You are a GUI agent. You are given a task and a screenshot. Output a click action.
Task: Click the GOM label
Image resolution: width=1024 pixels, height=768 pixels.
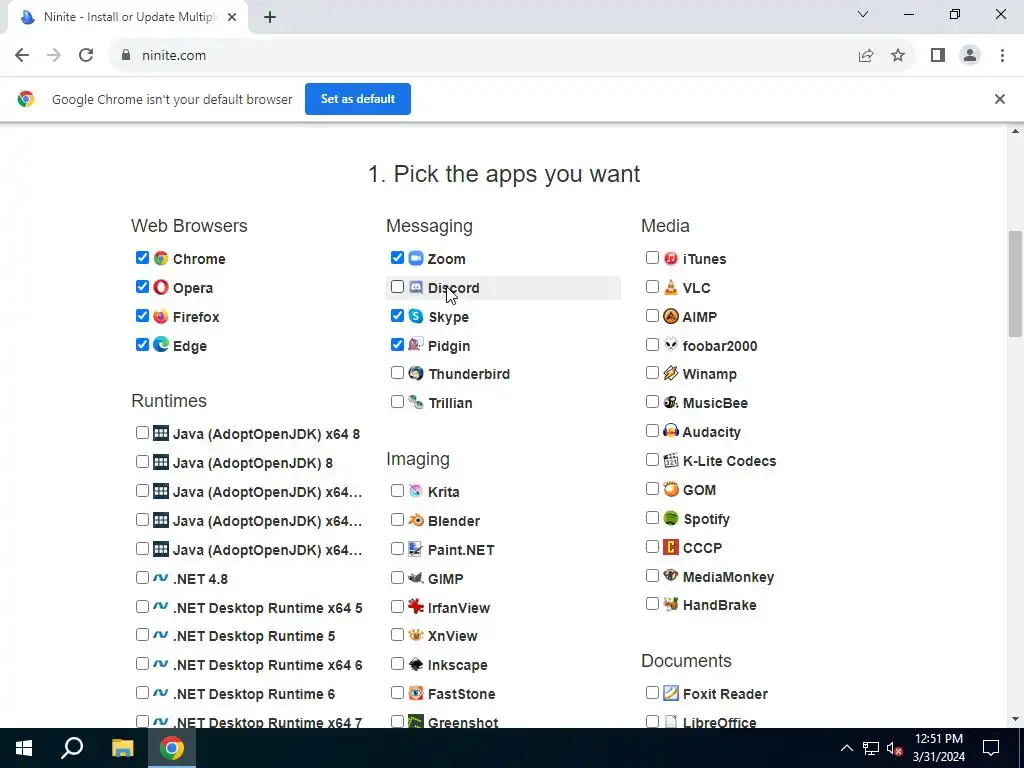pos(699,490)
